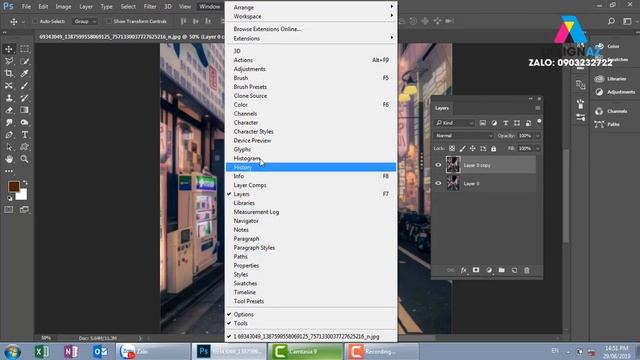Open the Libraries panel icon
The width and height of the screenshot is (640, 360).
click(599, 79)
